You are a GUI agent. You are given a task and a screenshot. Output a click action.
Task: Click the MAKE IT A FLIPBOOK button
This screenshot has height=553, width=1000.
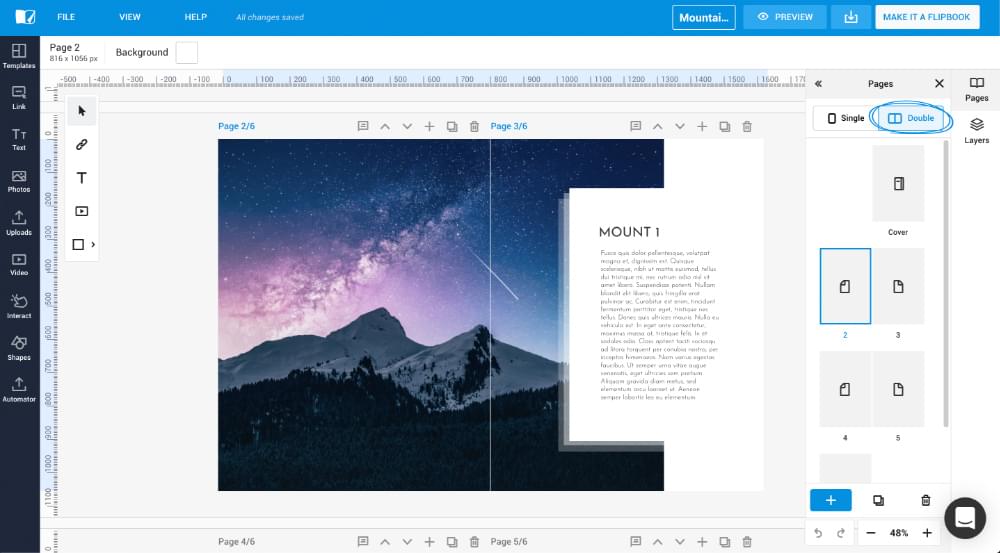pos(927,17)
